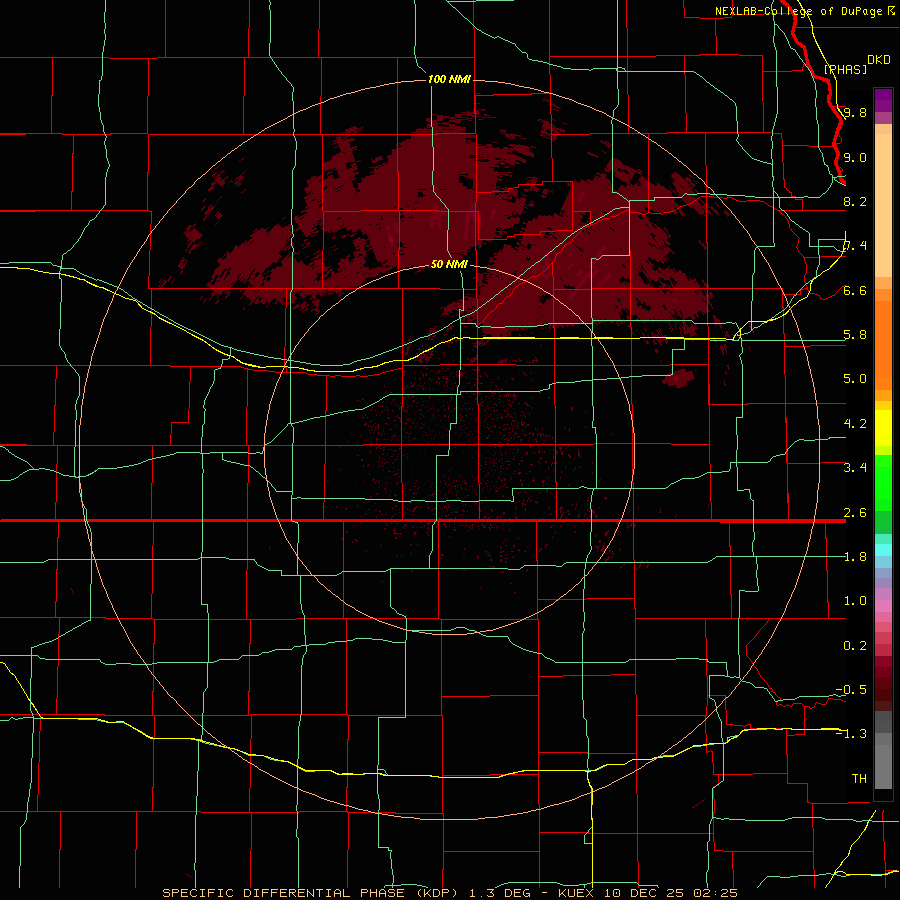Click the KDP product caption at bottom
The width and height of the screenshot is (900, 900).
coord(449,893)
